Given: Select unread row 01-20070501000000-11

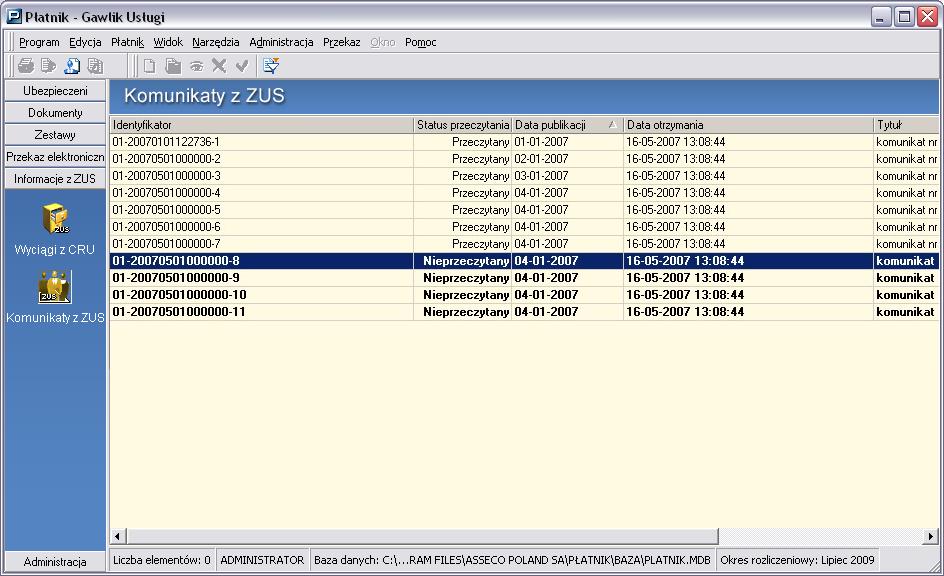Looking at the screenshot, I should click(524, 312).
